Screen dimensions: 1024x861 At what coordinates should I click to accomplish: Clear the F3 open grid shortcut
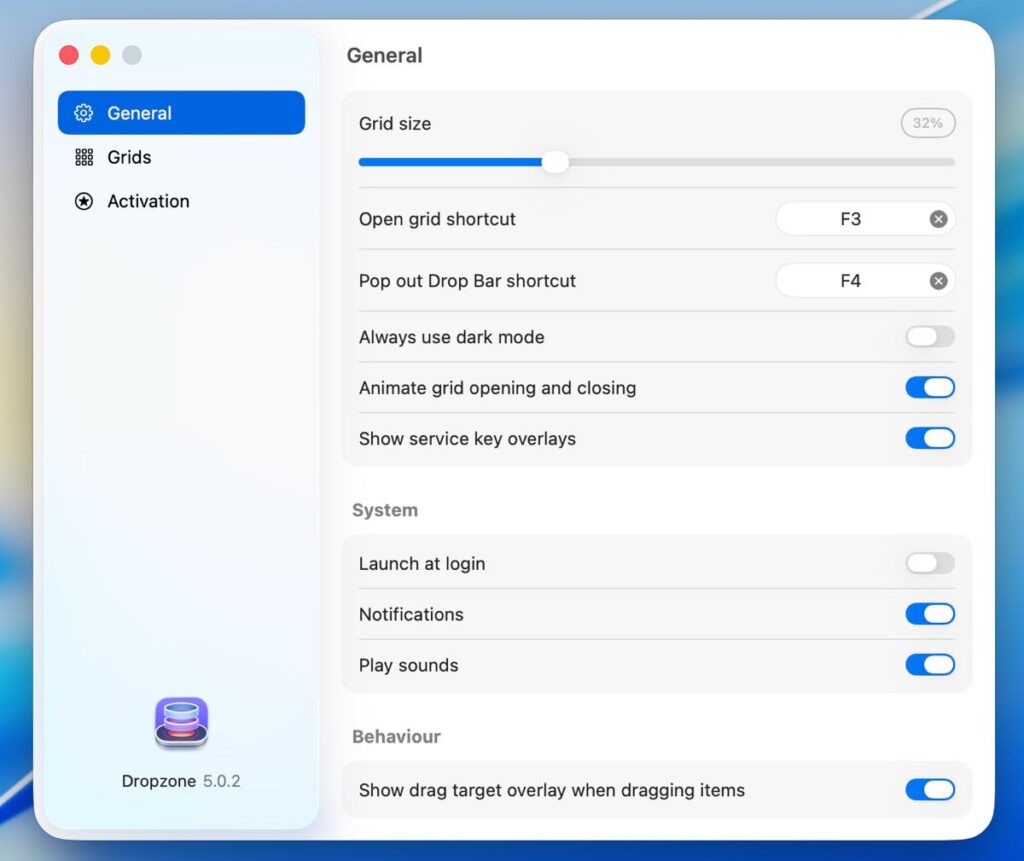click(x=938, y=219)
